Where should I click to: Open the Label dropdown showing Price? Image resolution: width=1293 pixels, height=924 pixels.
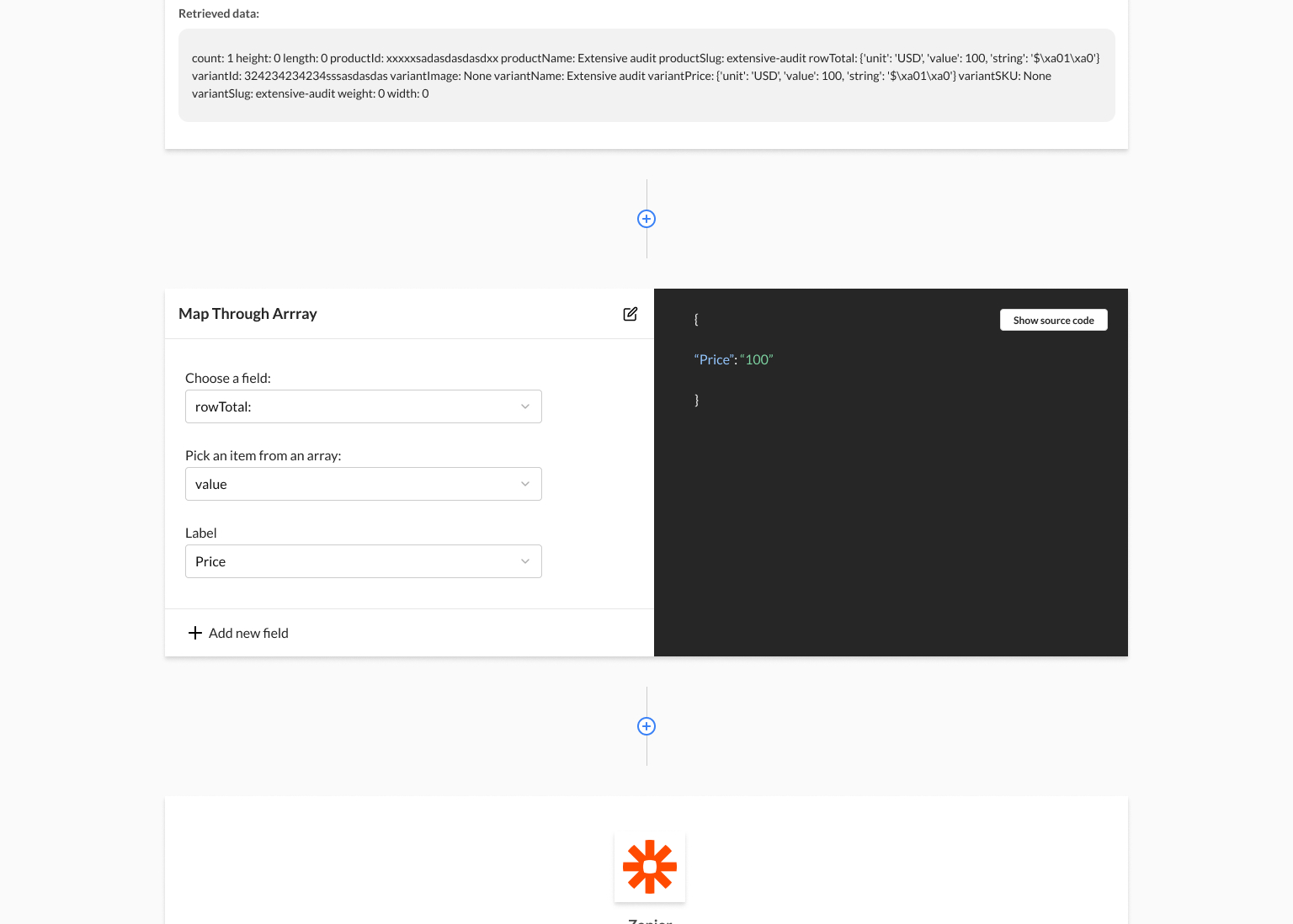point(364,561)
